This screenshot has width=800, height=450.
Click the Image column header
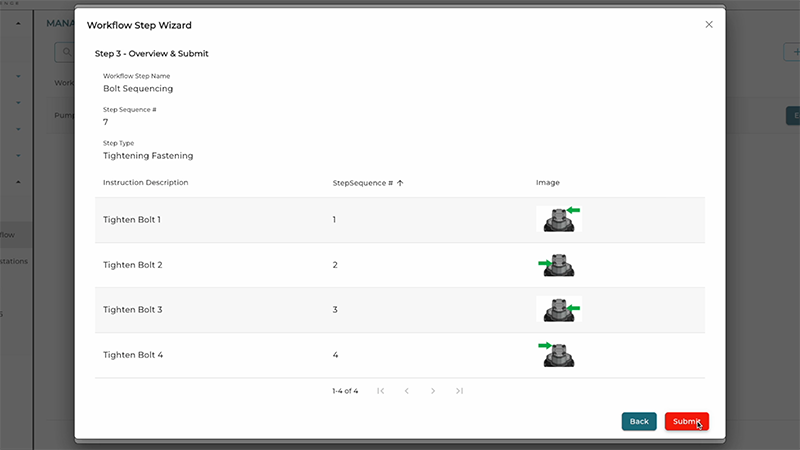pos(548,183)
